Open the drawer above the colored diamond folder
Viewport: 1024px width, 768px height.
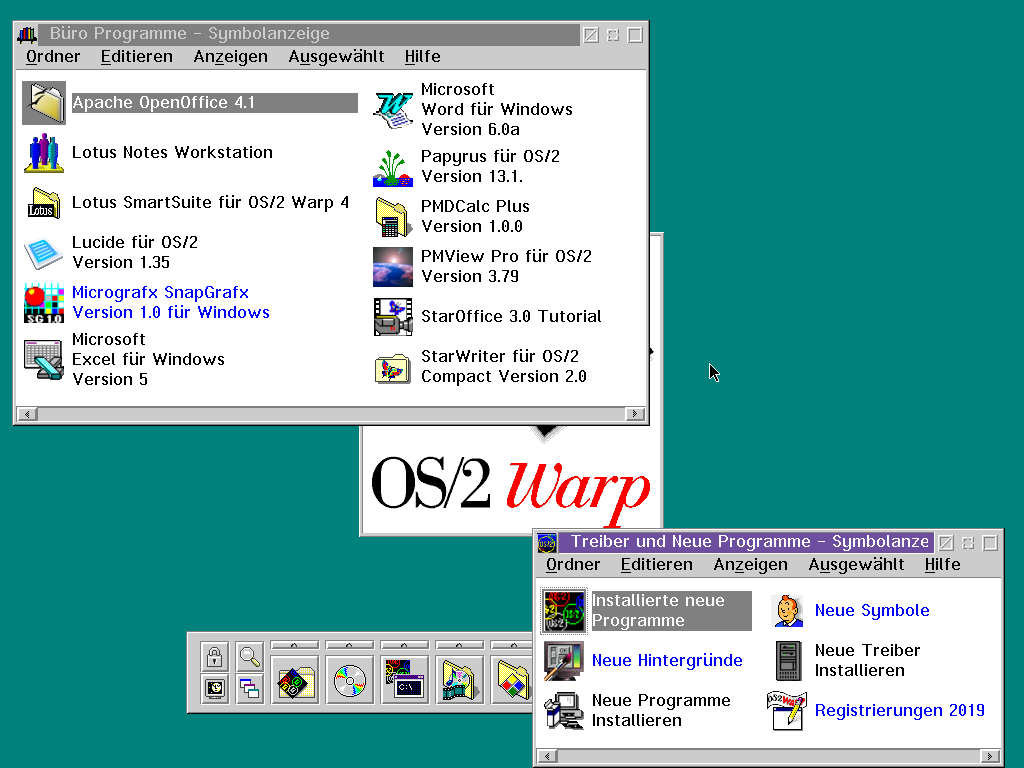[512, 645]
